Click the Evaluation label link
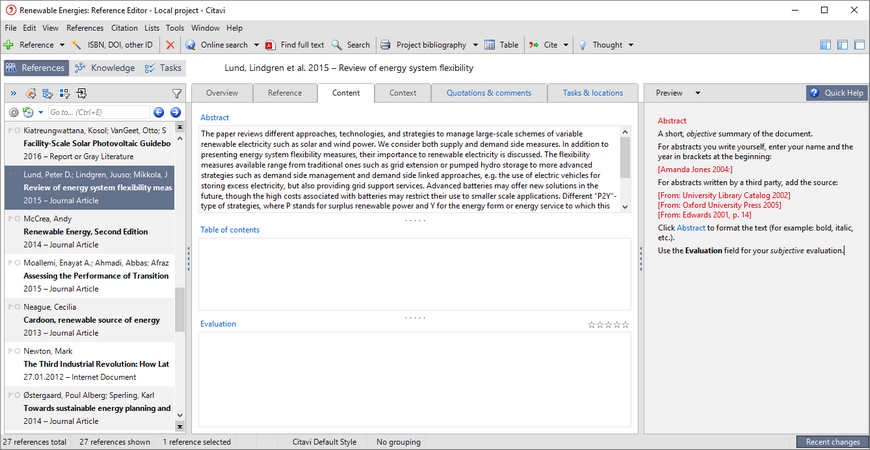This screenshot has width=870, height=450. pyautogui.click(x=218, y=324)
